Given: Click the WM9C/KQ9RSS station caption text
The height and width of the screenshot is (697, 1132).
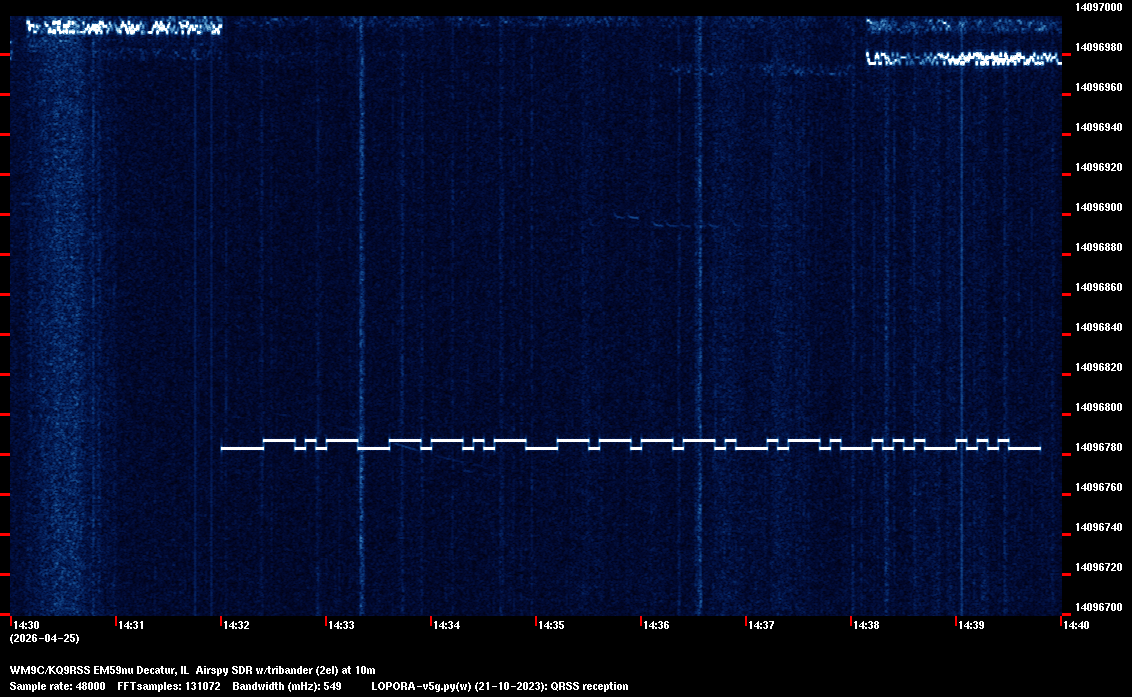Looking at the screenshot, I should coord(192,670).
